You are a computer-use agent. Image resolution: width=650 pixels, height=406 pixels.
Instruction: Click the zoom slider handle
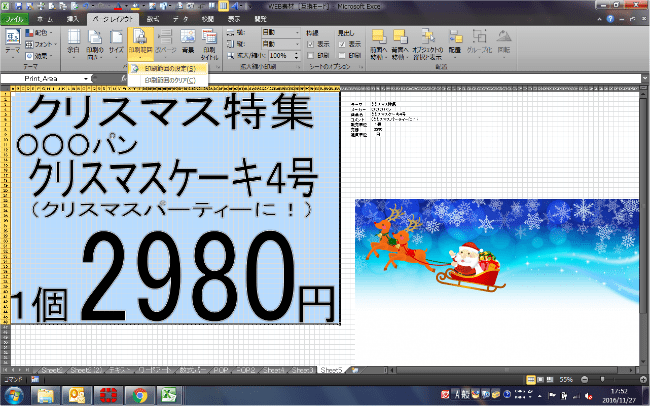[602, 379]
